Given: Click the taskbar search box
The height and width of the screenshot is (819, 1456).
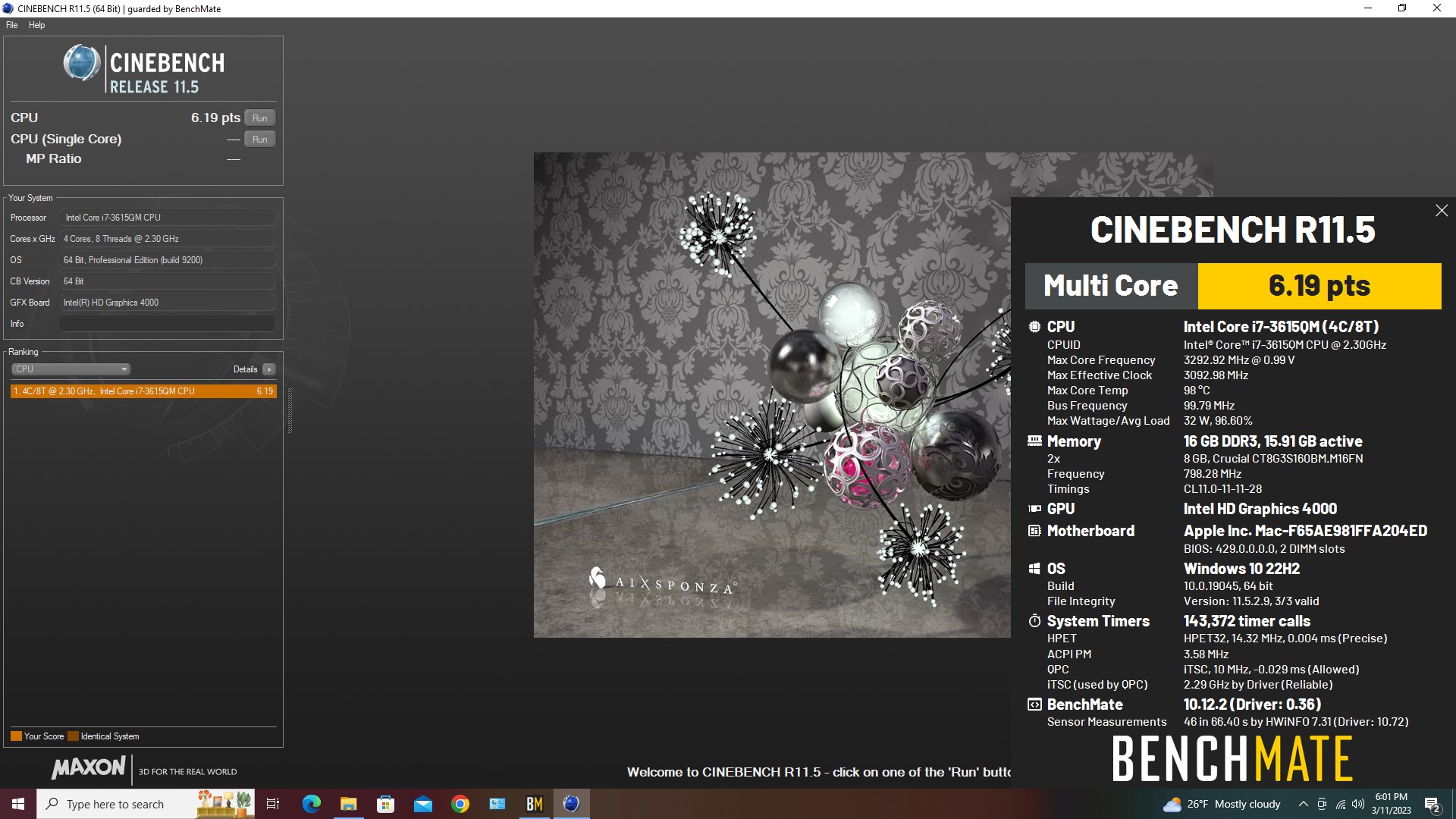Looking at the screenshot, I should 146,804.
